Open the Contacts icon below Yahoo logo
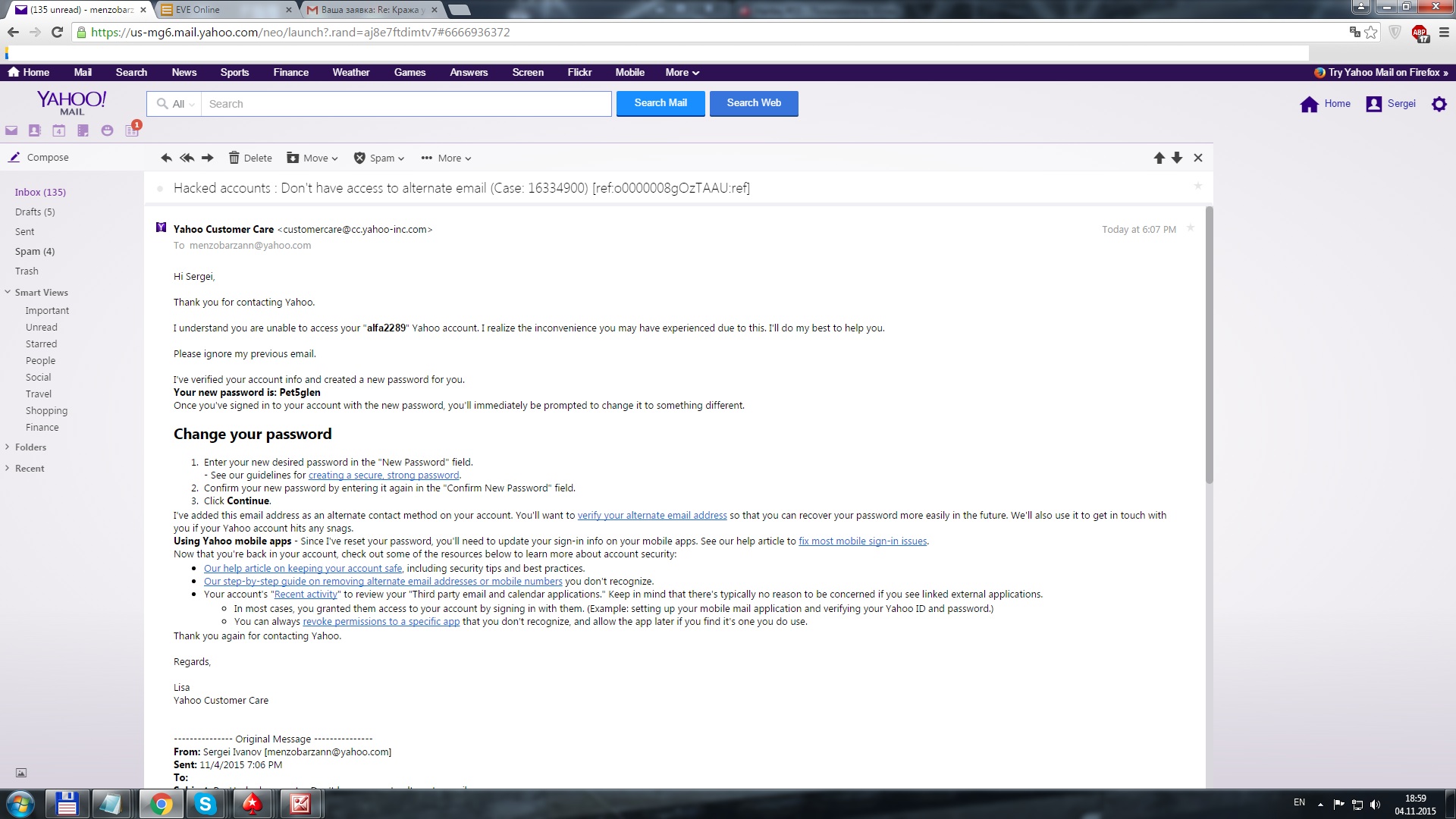This screenshot has width=1456, height=819. pyautogui.click(x=34, y=130)
